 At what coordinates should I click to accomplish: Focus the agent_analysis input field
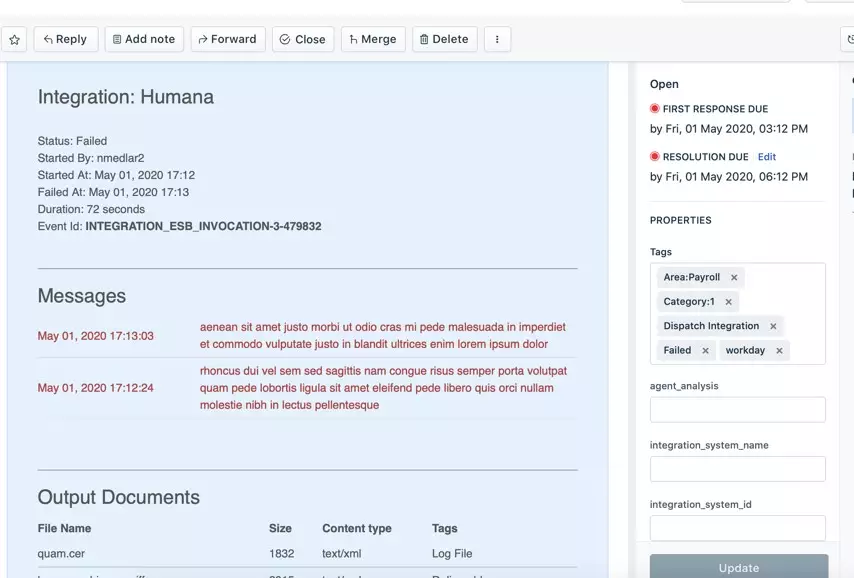tap(737, 410)
